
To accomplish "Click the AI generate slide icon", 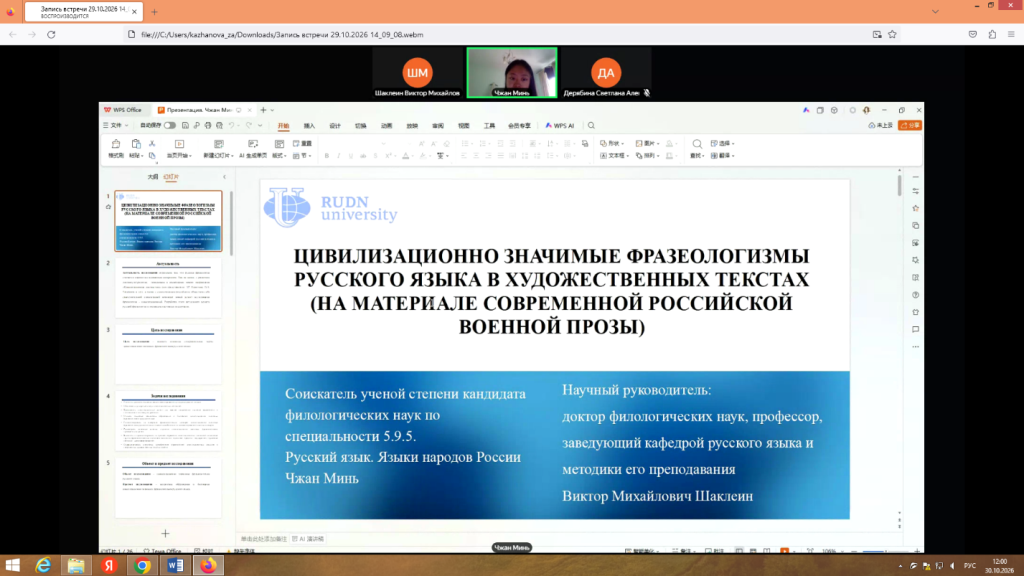I will pyautogui.click(x=253, y=144).
